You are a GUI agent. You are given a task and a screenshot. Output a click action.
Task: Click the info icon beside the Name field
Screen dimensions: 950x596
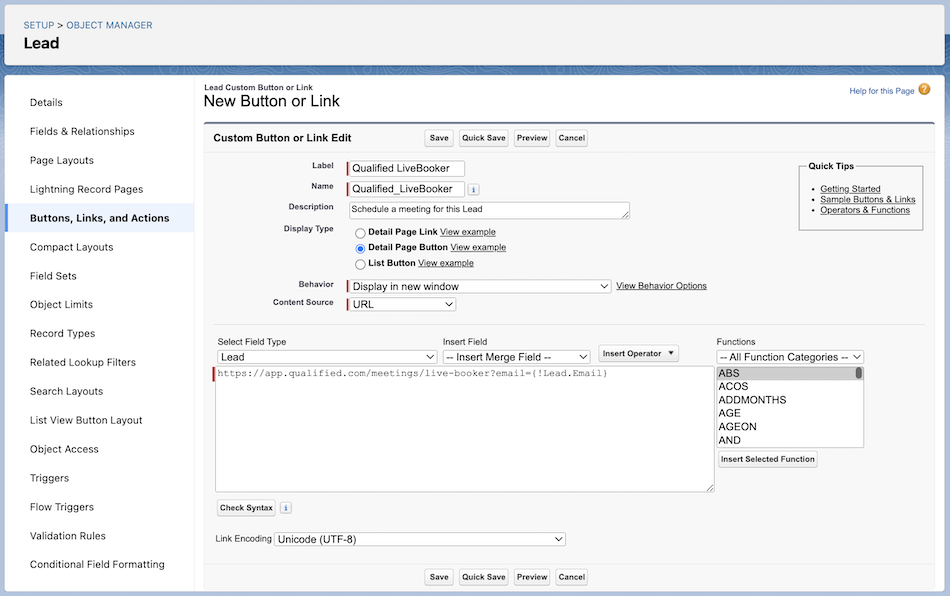[473, 190]
